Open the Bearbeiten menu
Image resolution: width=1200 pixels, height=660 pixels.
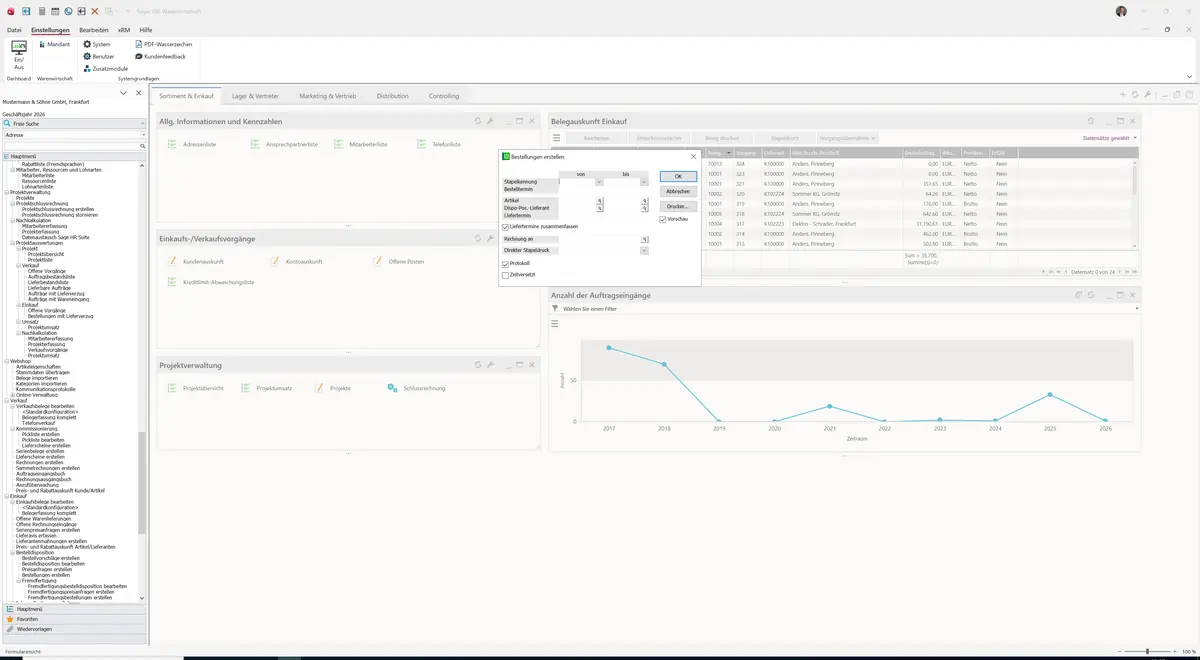pos(94,30)
